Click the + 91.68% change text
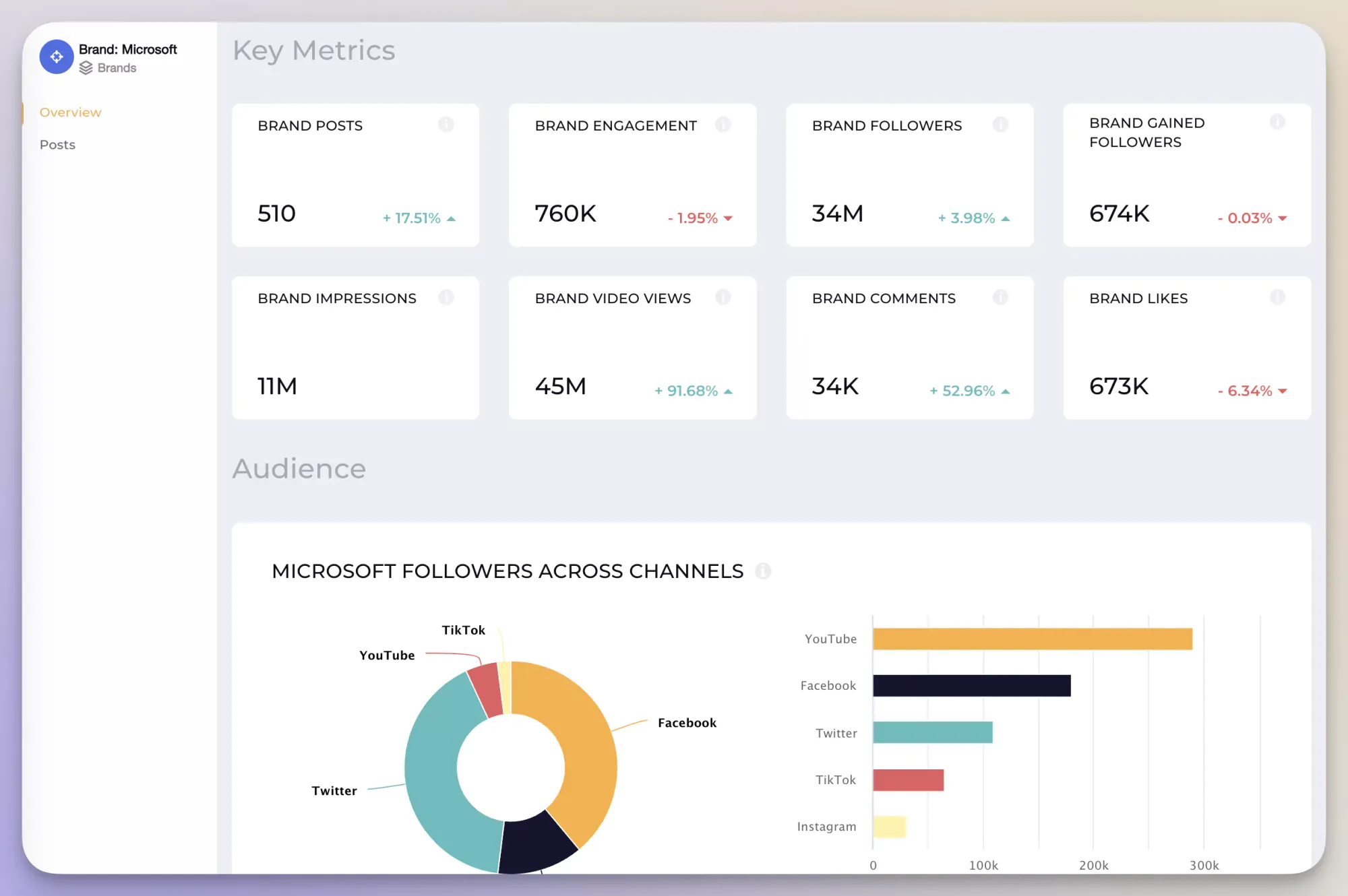Viewport: 1348px width, 896px height. pos(686,391)
